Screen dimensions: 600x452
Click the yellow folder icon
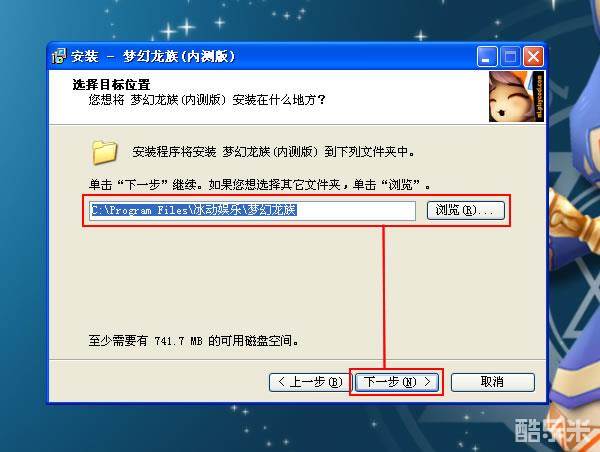click(x=104, y=152)
